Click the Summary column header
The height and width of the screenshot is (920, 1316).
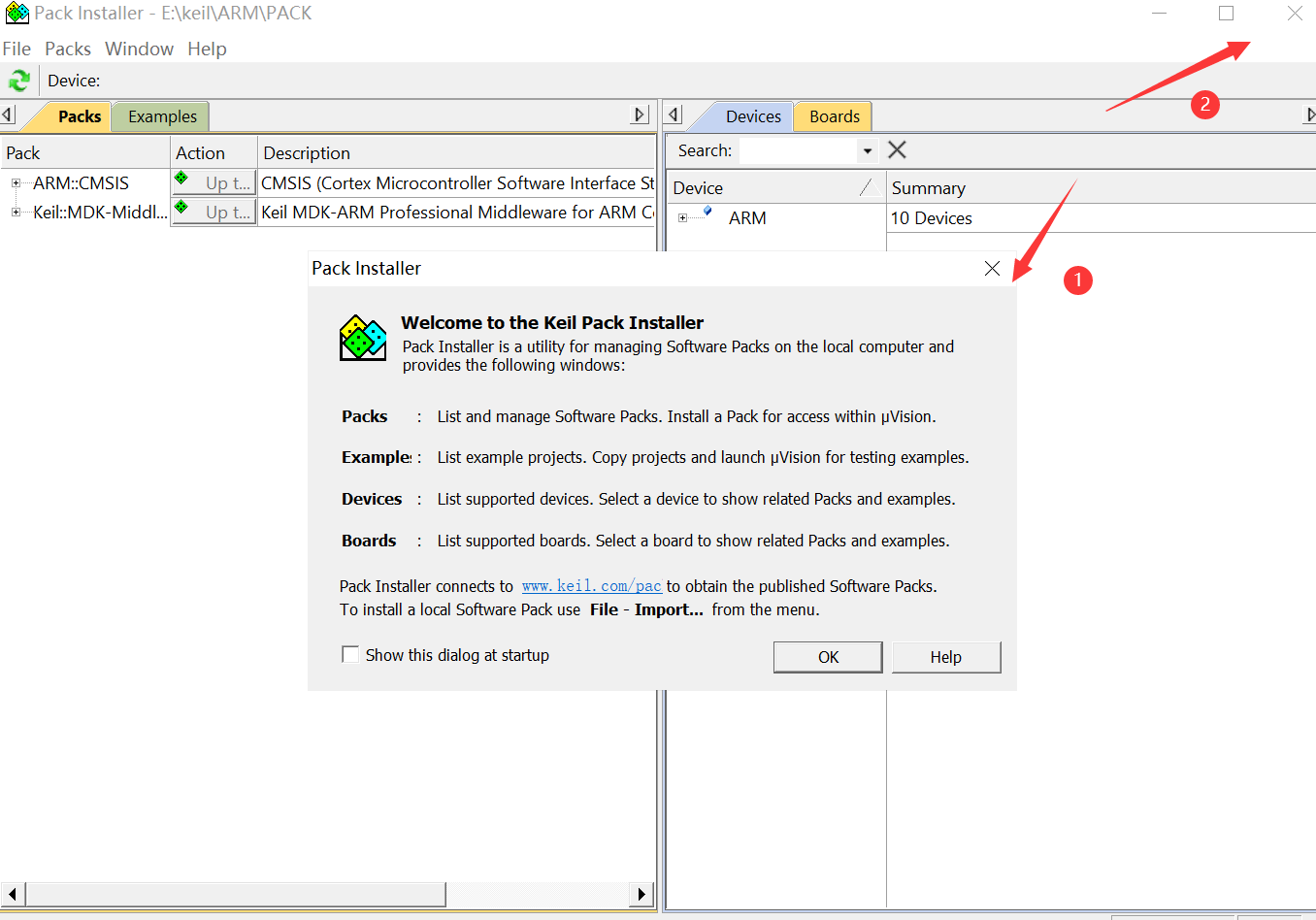tap(1102, 187)
